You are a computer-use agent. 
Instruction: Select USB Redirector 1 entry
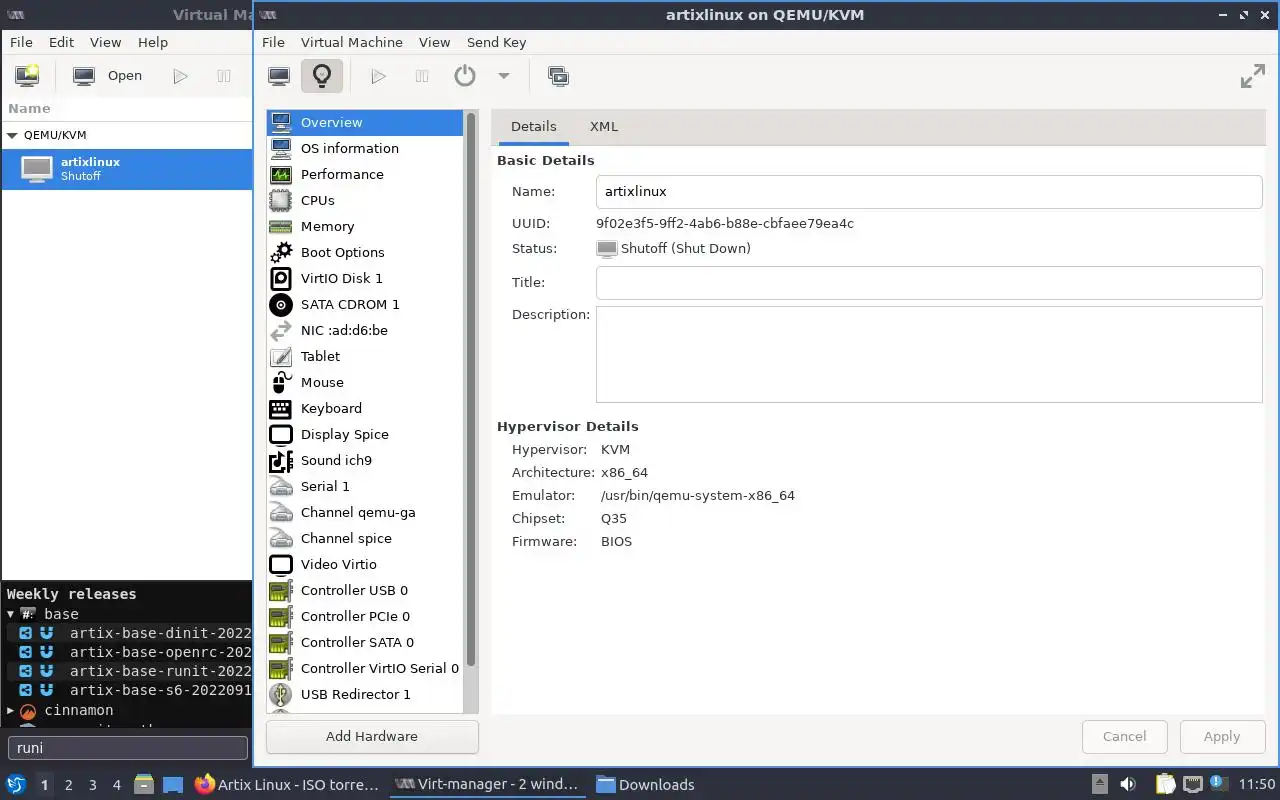pyautogui.click(x=365, y=694)
